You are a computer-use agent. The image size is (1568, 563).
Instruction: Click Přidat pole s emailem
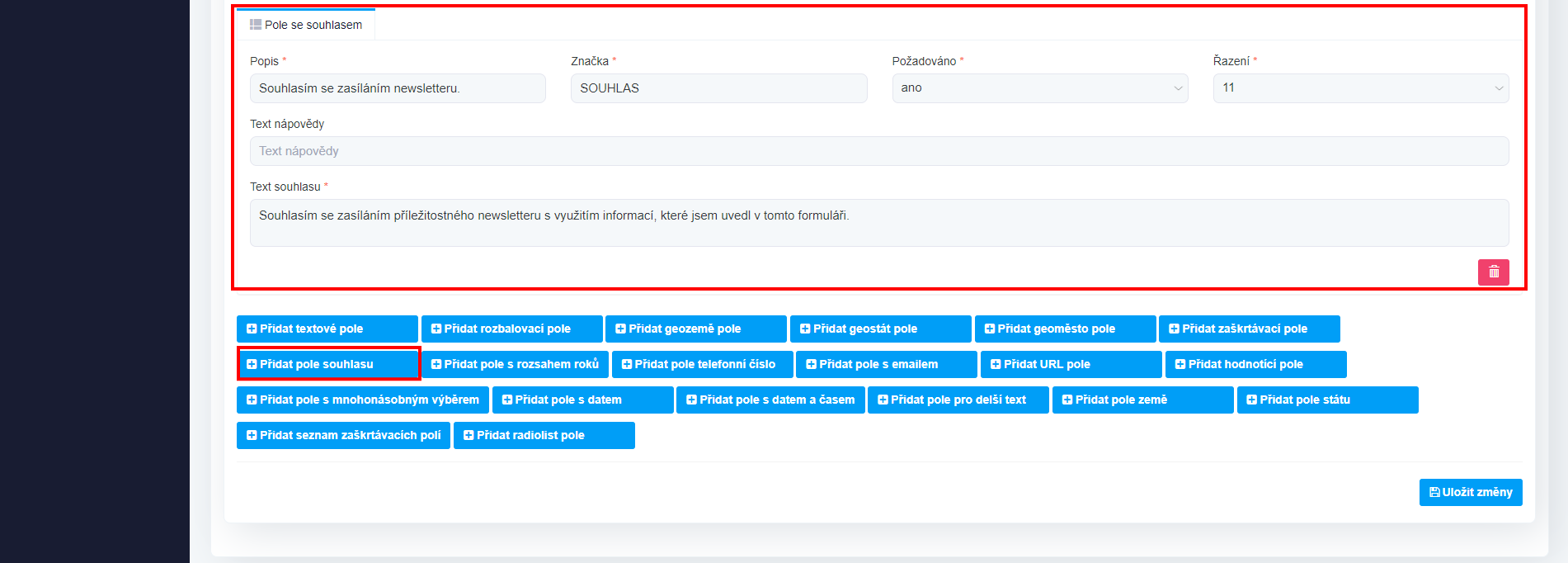886,364
